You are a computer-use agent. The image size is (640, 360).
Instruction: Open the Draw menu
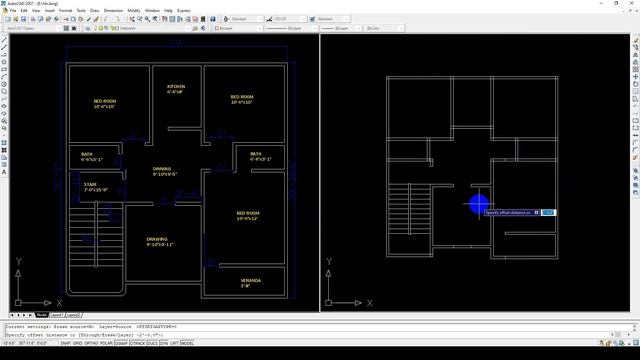(x=95, y=10)
